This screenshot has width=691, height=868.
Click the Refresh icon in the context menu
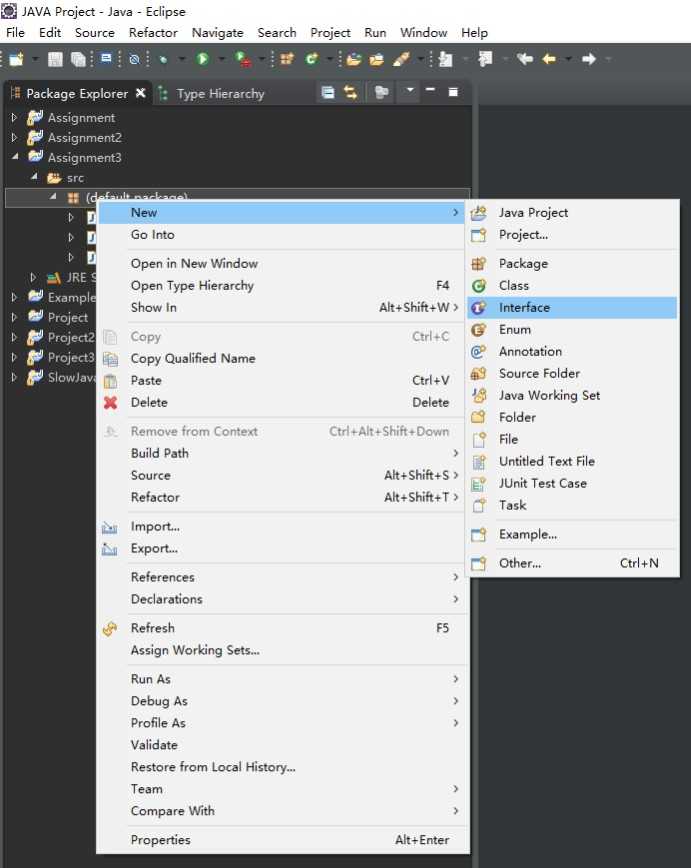(x=110, y=628)
